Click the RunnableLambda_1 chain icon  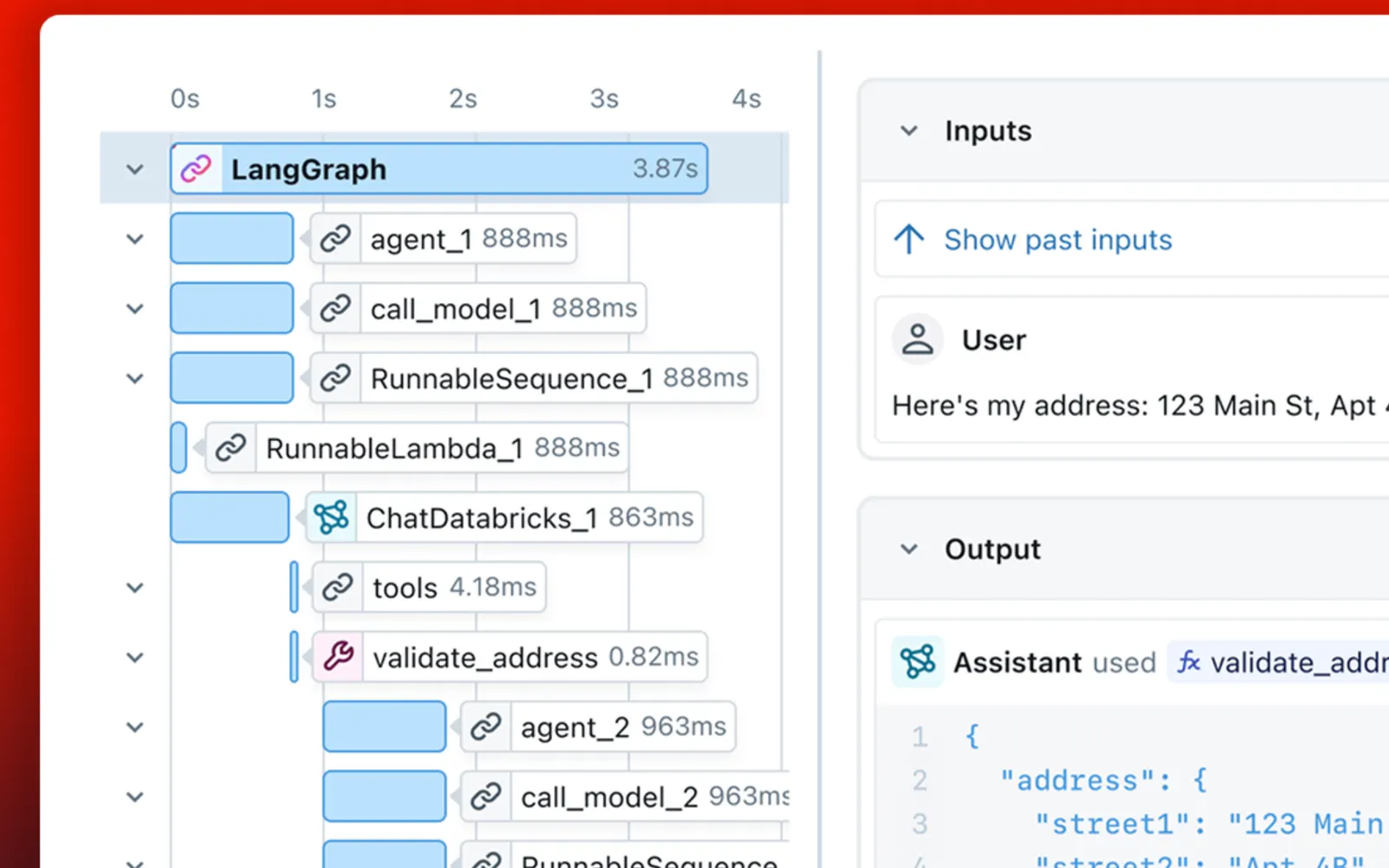tap(231, 448)
